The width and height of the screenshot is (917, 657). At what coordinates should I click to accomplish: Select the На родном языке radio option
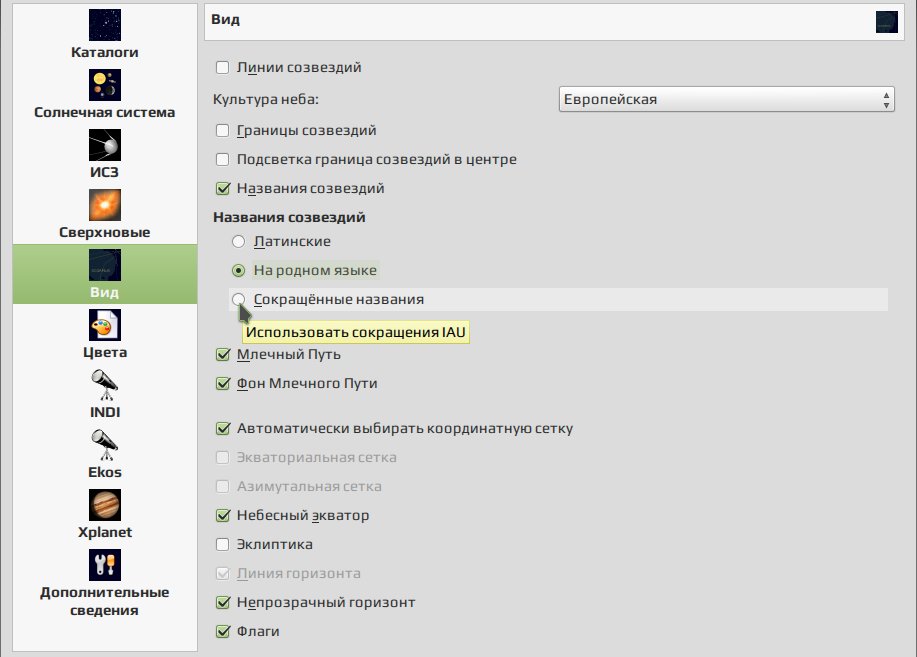[x=239, y=270]
